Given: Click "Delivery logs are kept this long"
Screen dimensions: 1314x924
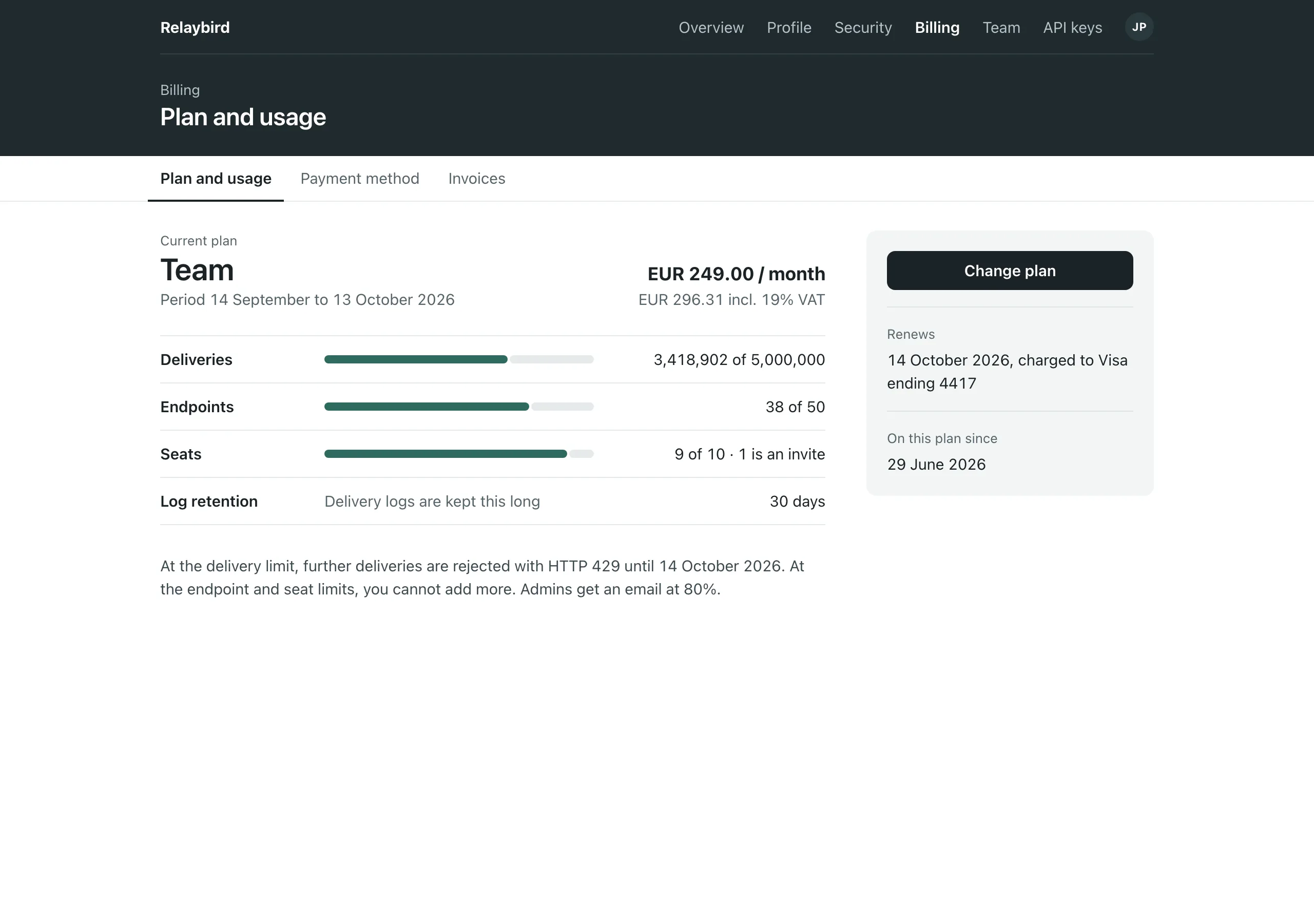Looking at the screenshot, I should (x=432, y=502).
